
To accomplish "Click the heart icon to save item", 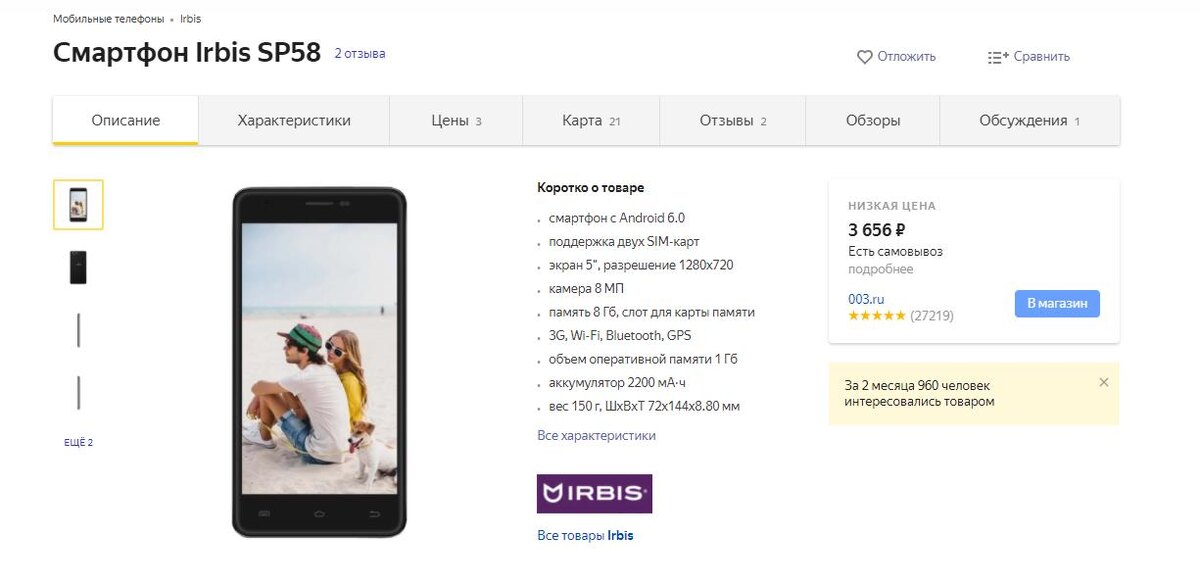I will 865,57.
